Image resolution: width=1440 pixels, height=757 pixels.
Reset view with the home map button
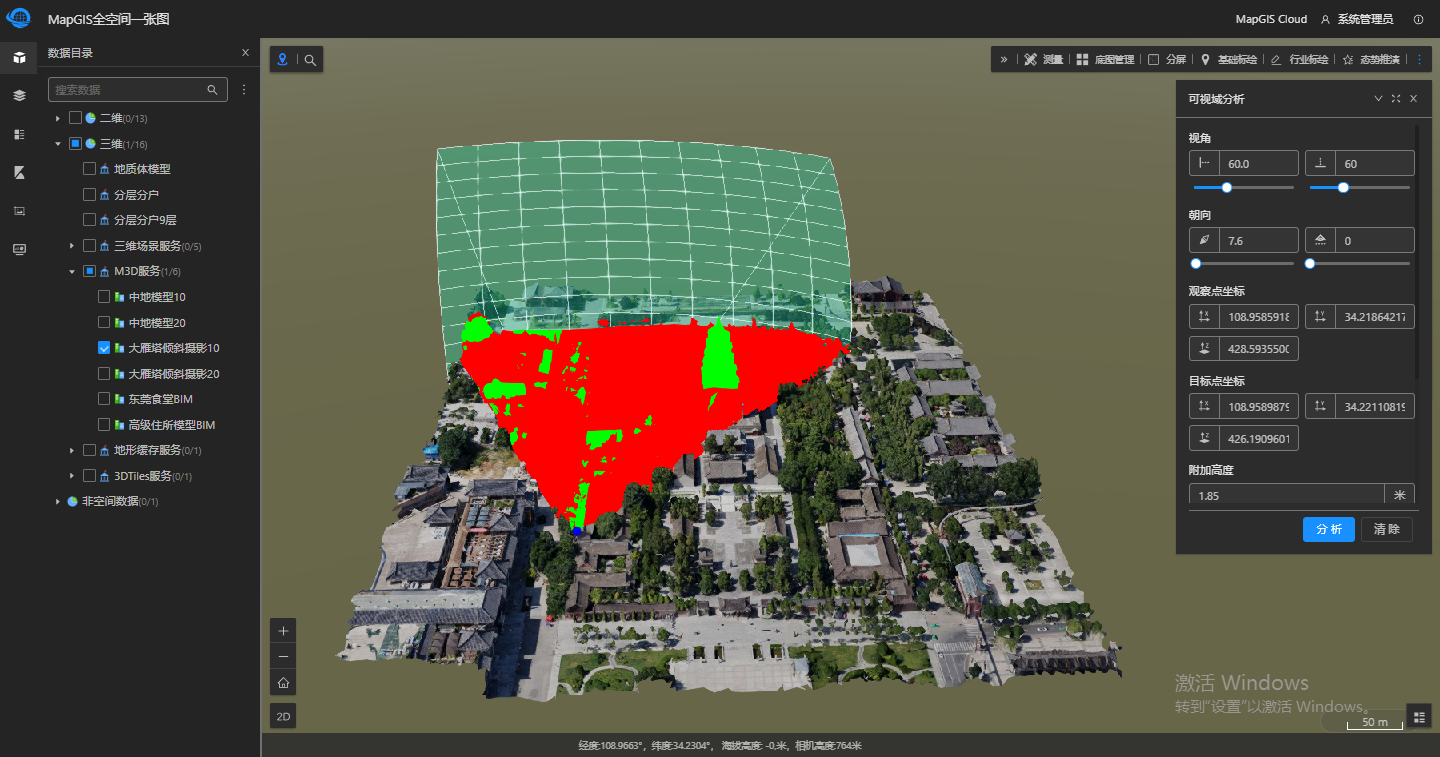click(x=283, y=683)
